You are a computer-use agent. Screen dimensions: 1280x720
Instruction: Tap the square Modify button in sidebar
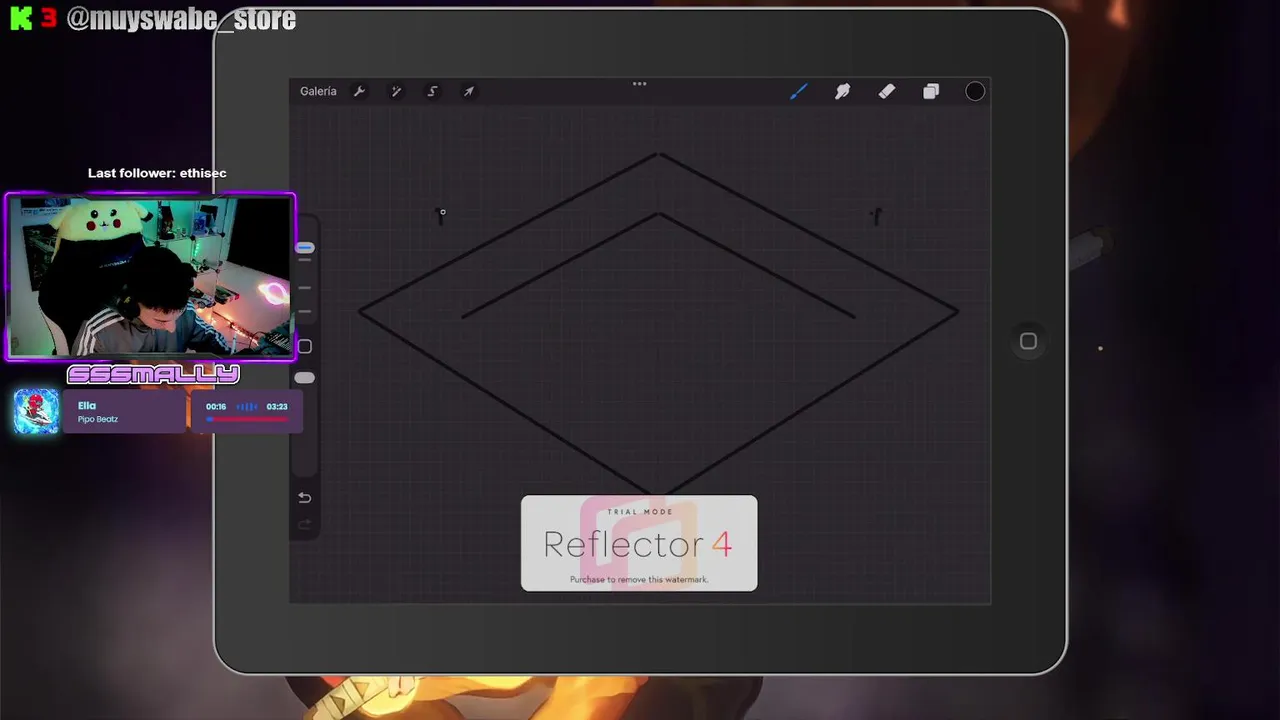(305, 346)
